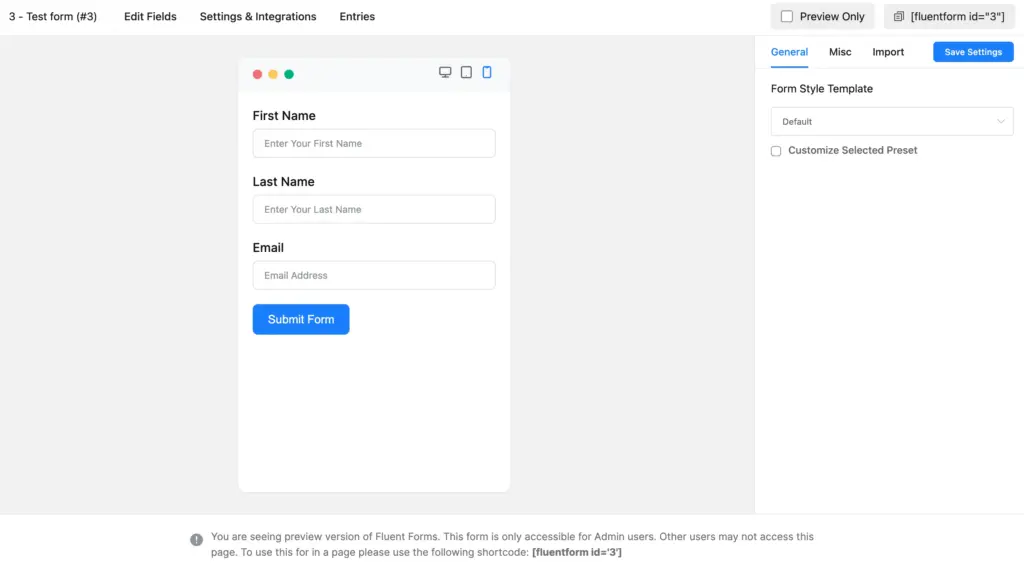1024x575 pixels.
Task: Select the General tab
Action: click(789, 52)
